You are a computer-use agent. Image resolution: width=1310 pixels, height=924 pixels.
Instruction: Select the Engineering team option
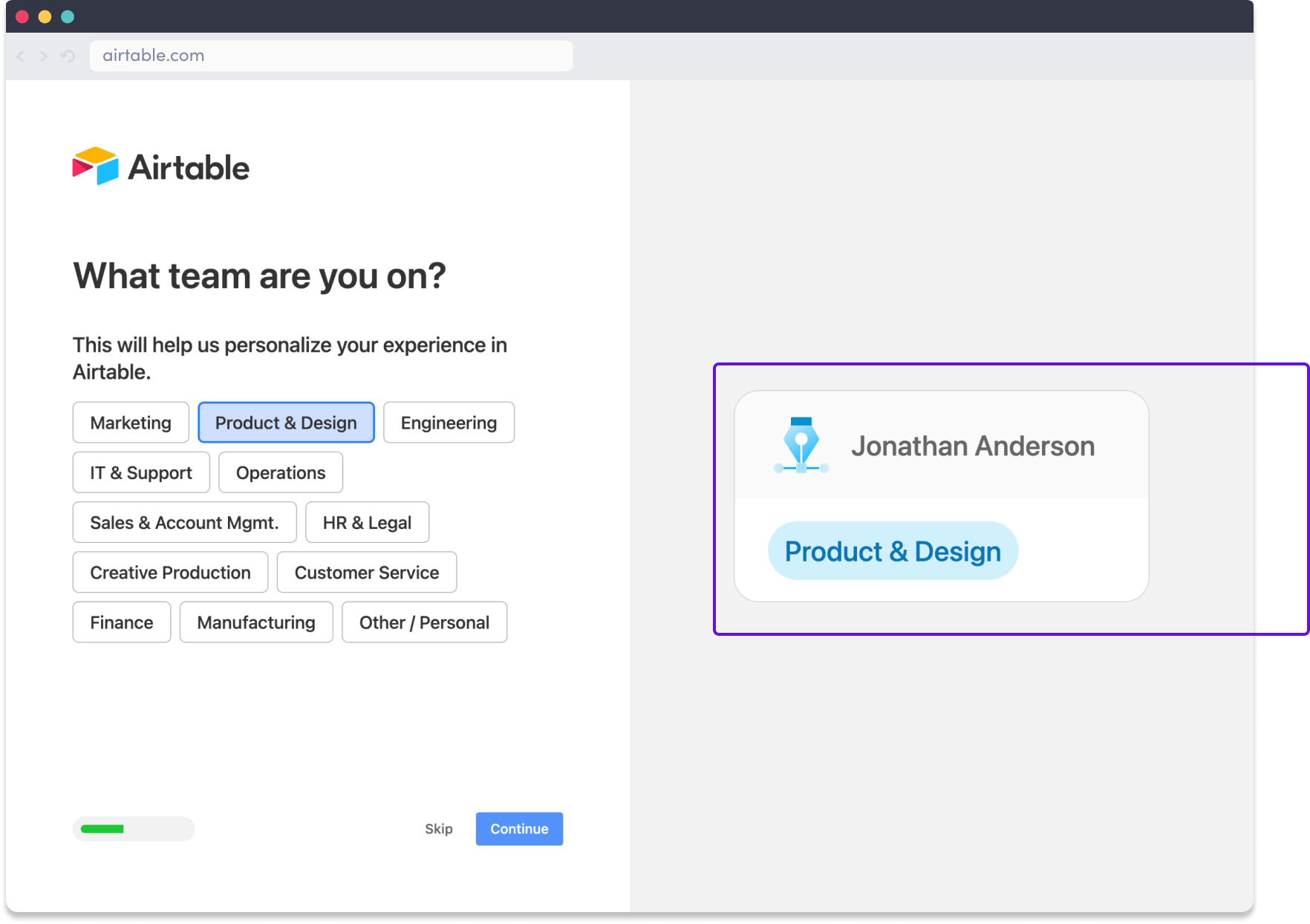449,422
